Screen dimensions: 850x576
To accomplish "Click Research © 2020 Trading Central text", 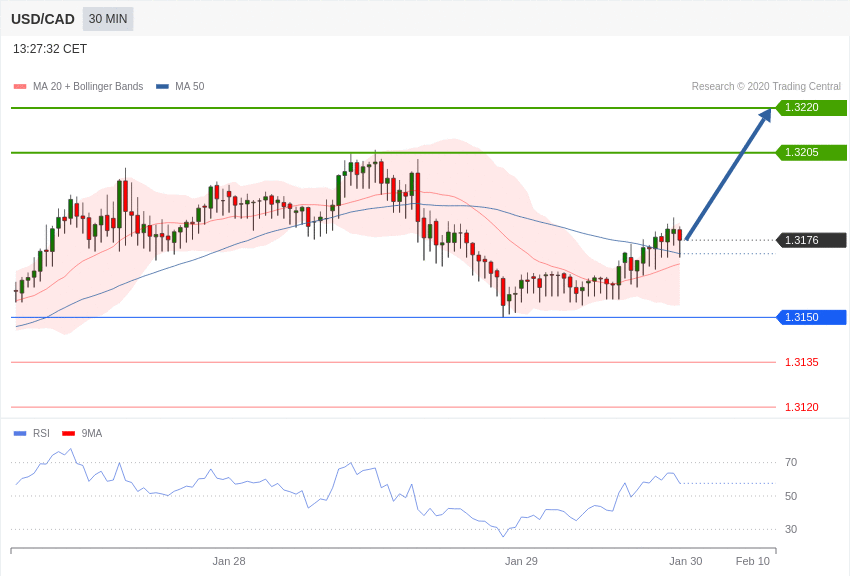I will pyautogui.click(x=766, y=86).
